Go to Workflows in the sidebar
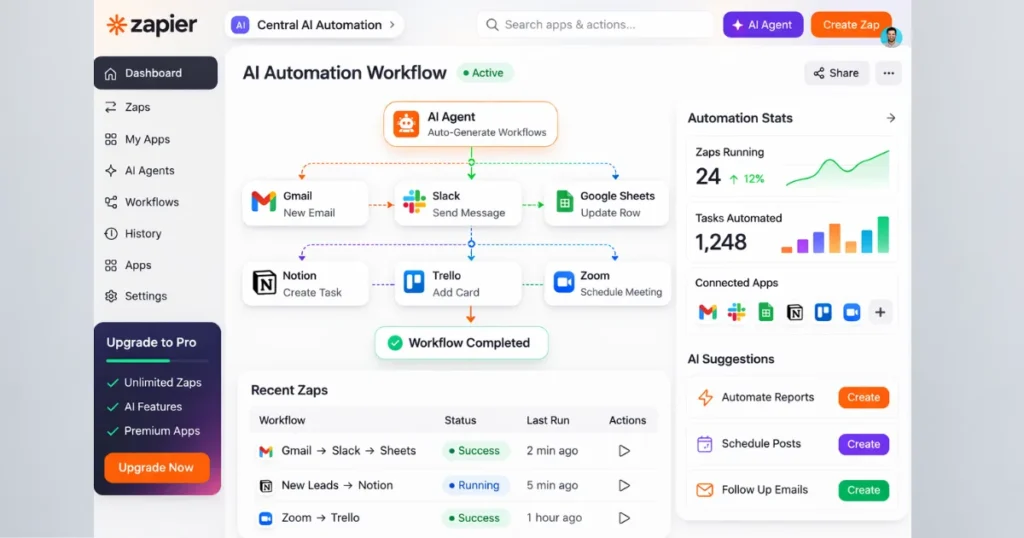Viewport: 1024px width, 538px height. tap(151, 202)
